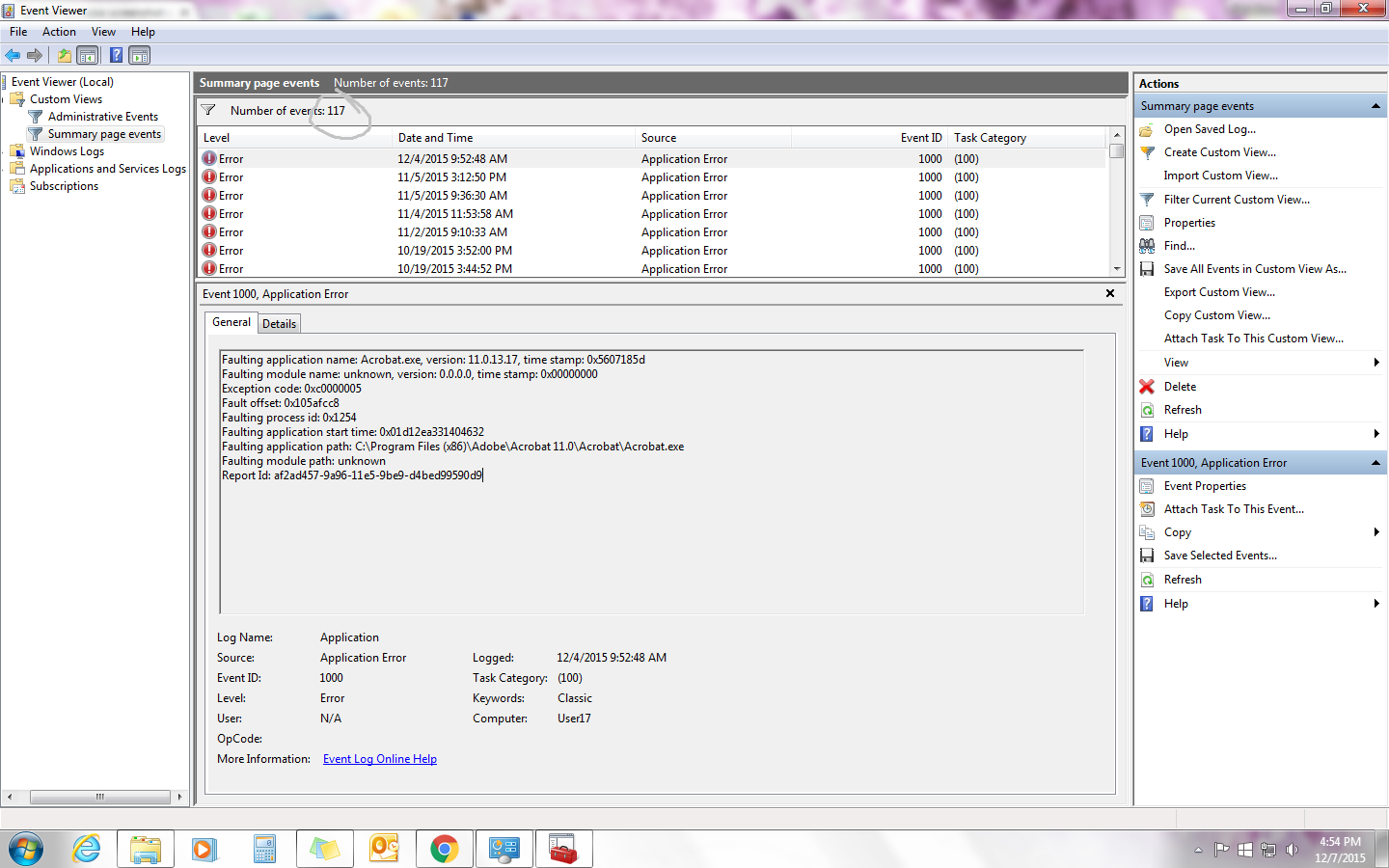Click the Open Saved Log icon
Viewport: 1389px width, 868px height.
point(1147,129)
